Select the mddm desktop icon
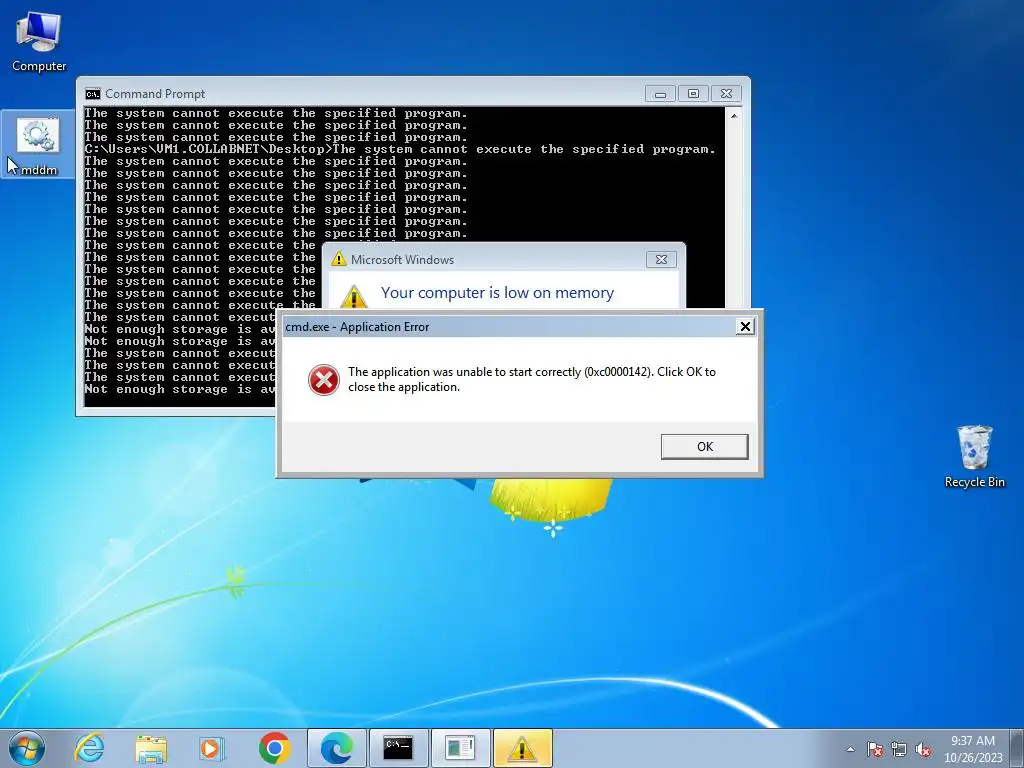The height and width of the screenshot is (768, 1024). pyautogui.click(x=38, y=146)
